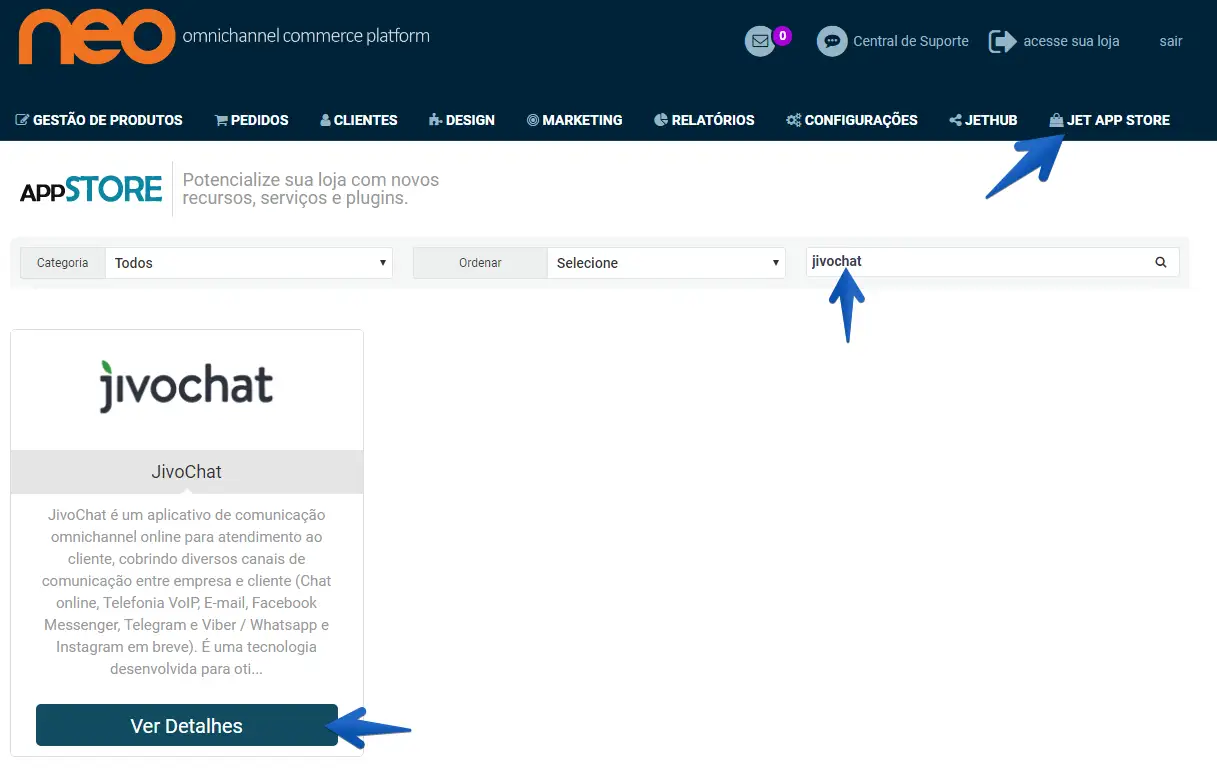
Task: Open the mail envelope icon
Action: click(761, 41)
